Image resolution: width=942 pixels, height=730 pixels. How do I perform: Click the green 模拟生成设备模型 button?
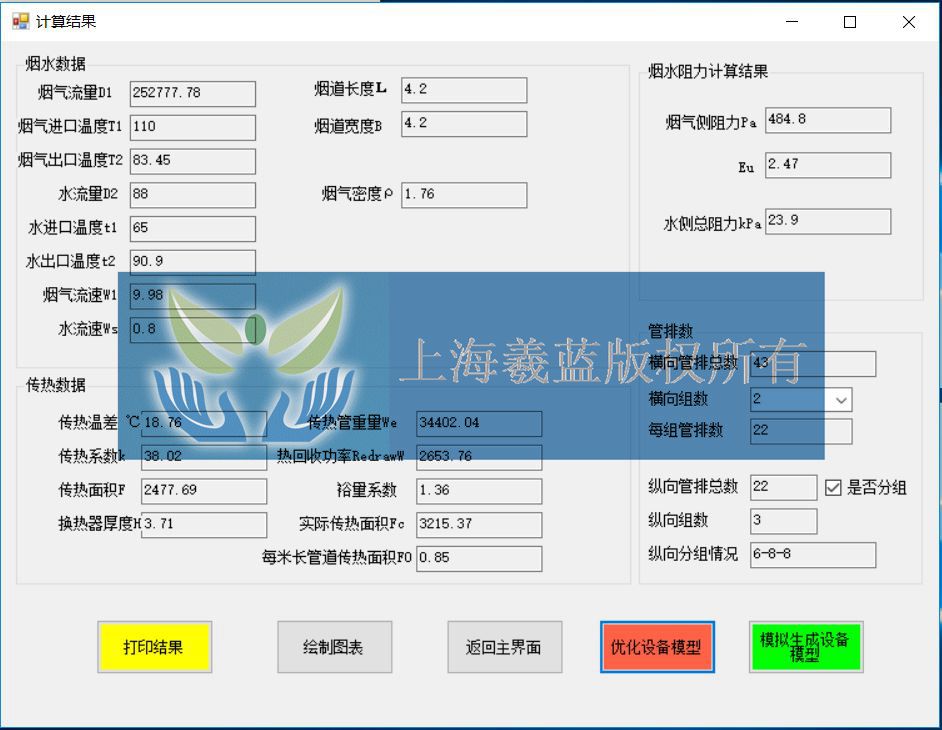(806, 647)
